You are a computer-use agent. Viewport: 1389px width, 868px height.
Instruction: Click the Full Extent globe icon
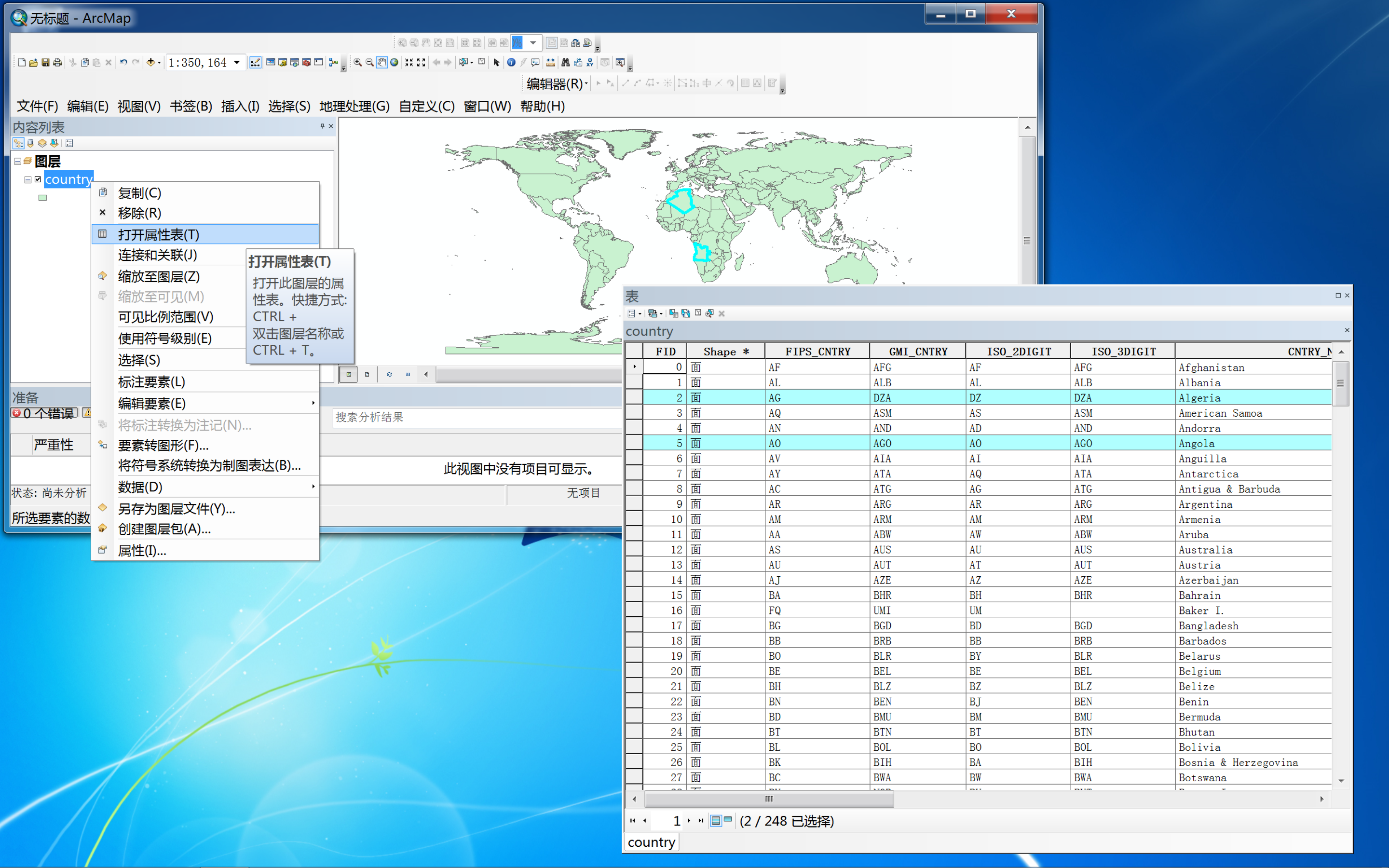[395, 63]
